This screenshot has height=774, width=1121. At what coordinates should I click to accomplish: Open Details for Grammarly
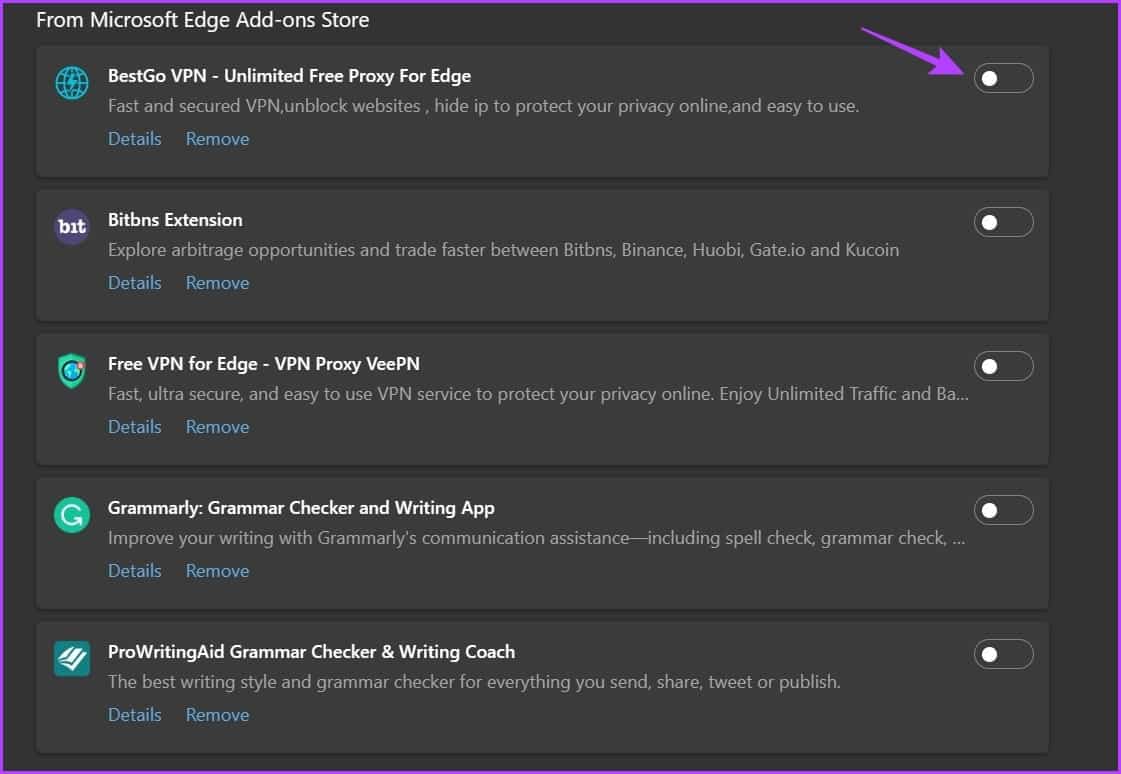click(x=134, y=571)
